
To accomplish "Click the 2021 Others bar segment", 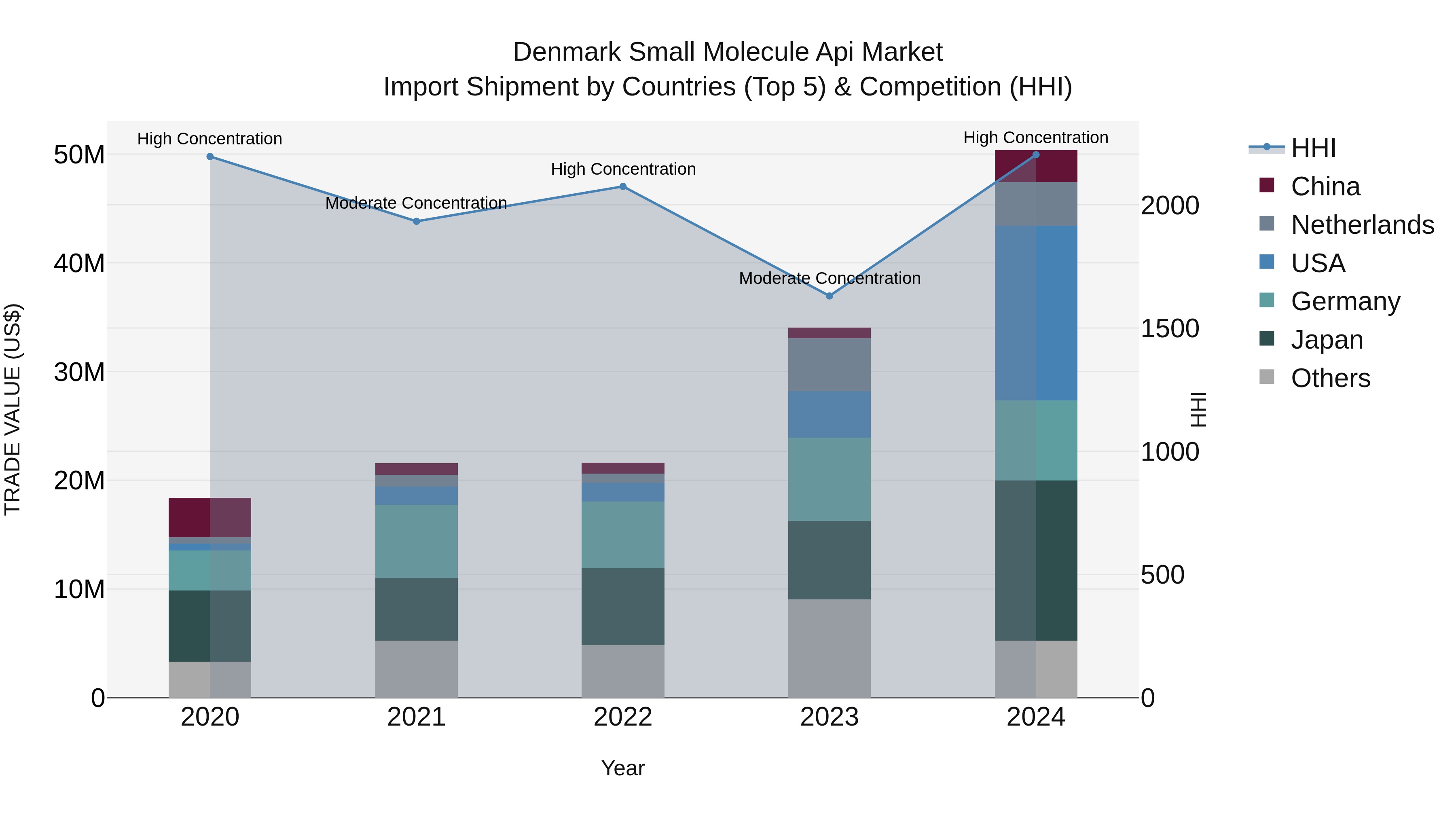I will (417, 669).
